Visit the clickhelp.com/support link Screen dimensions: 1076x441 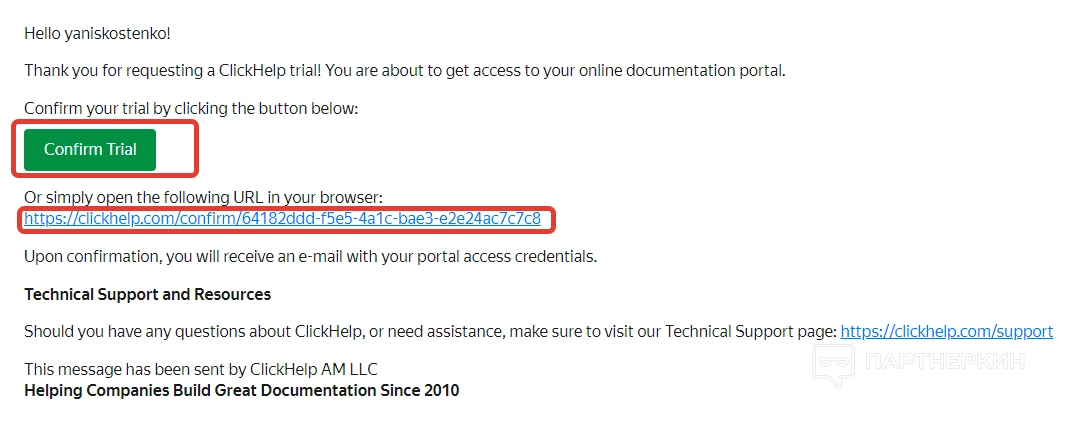pyautogui.click(x=946, y=331)
